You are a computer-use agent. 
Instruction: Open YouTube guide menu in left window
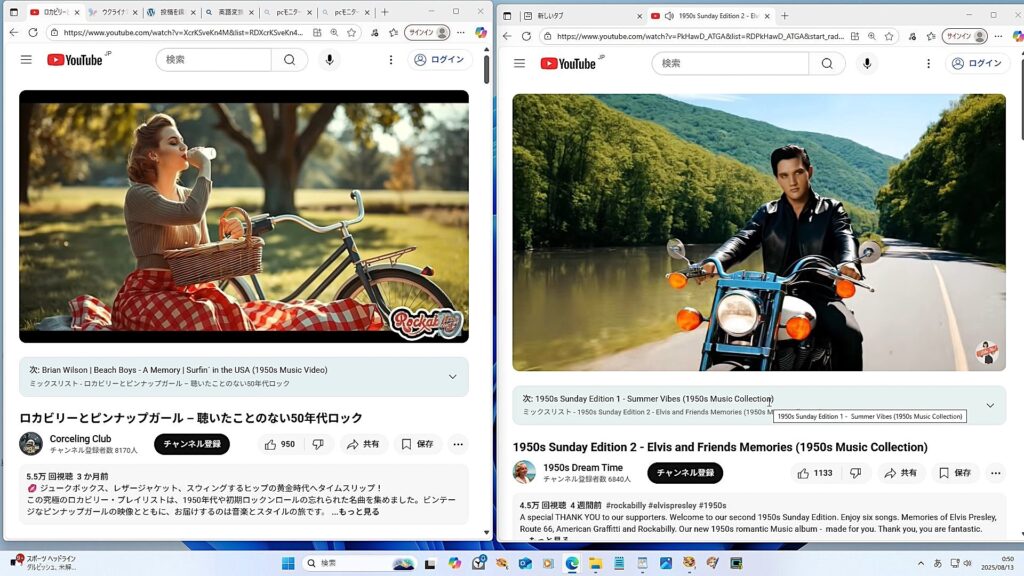26,59
